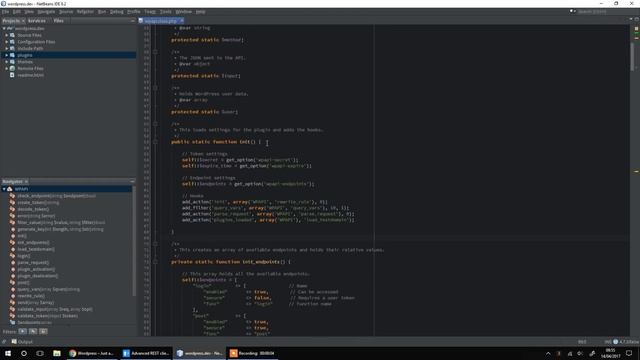The width and height of the screenshot is (640, 360).
Task: Minimize the Navigator panel
Action: [x=132, y=181]
